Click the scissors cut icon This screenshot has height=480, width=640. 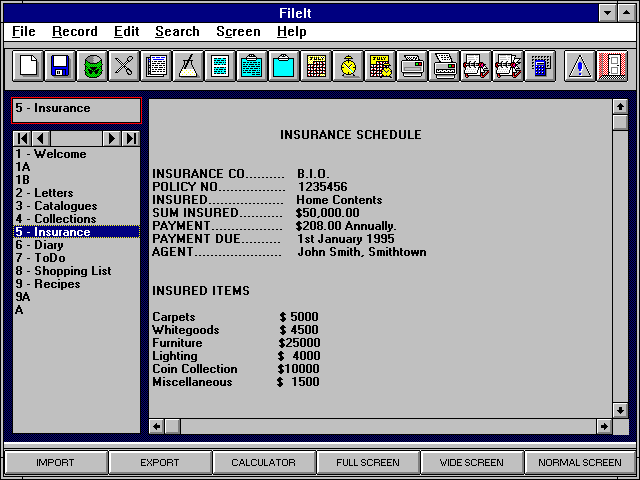pos(124,67)
